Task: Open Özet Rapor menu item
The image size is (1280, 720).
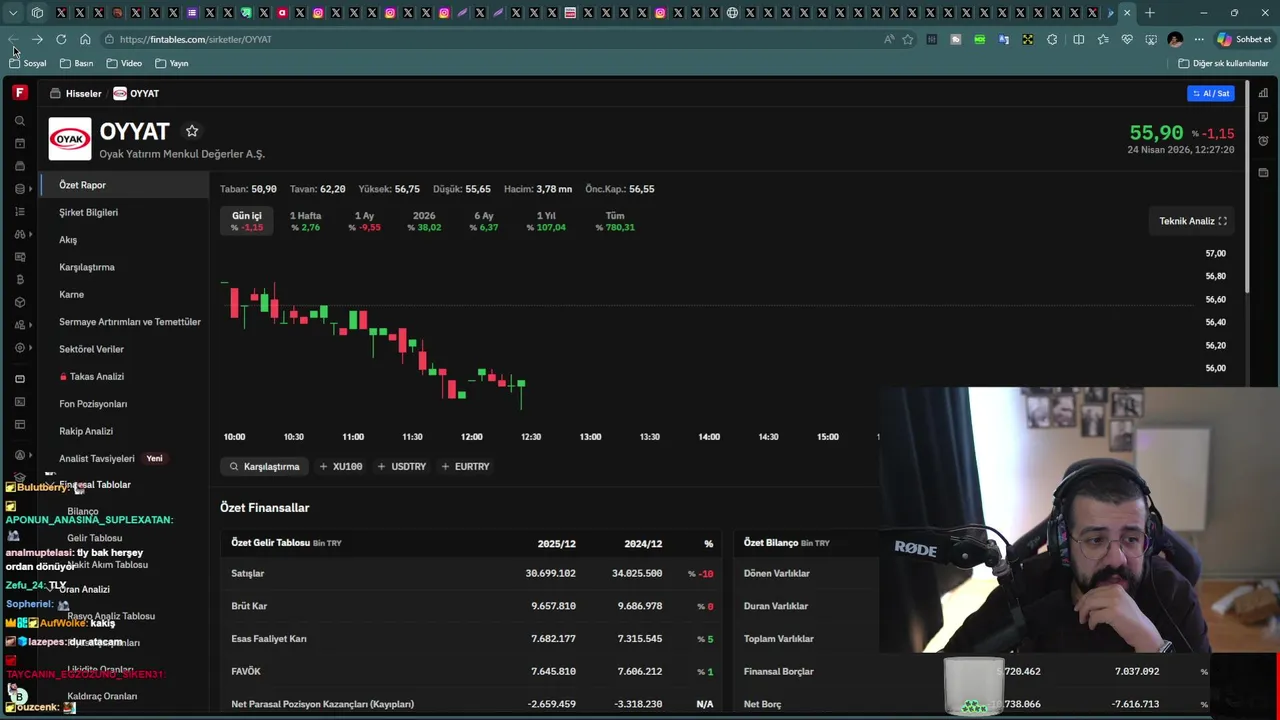Action: tap(126, 185)
